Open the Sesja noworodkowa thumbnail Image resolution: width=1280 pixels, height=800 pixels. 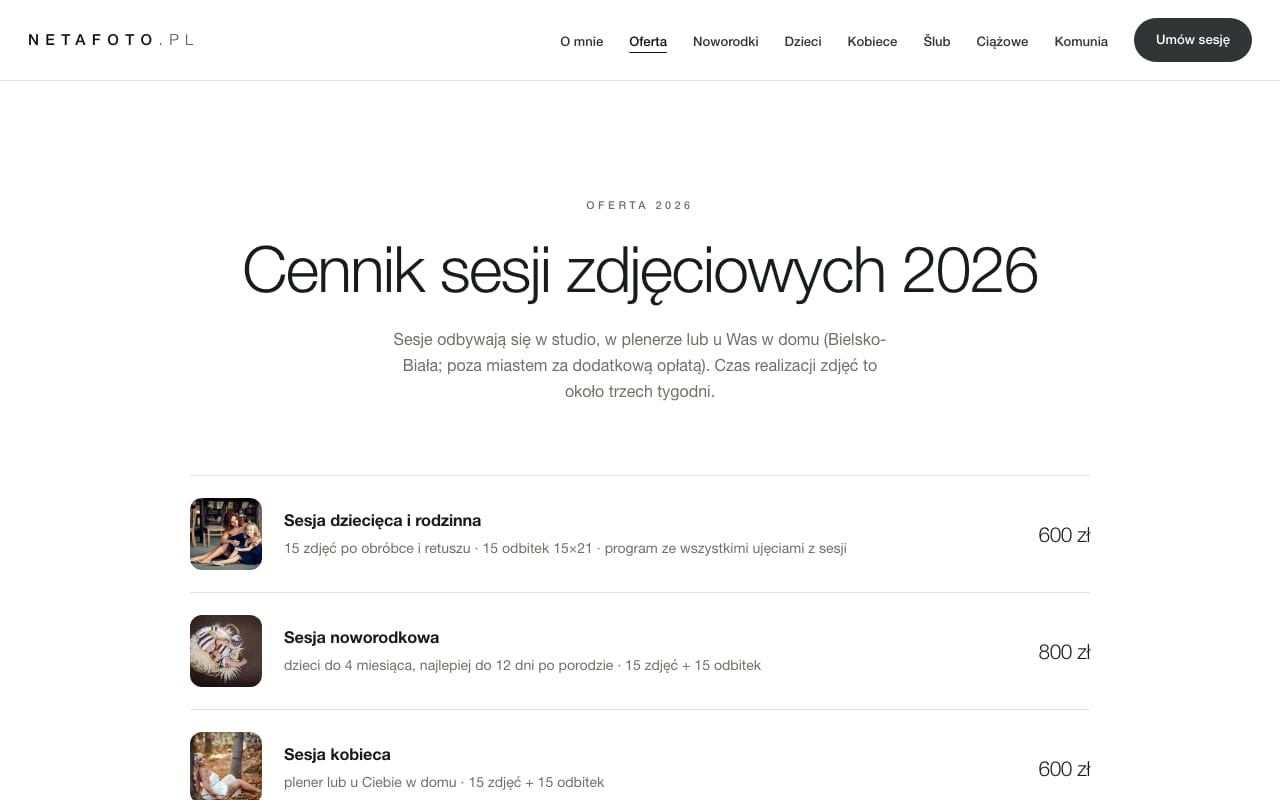click(226, 651)
